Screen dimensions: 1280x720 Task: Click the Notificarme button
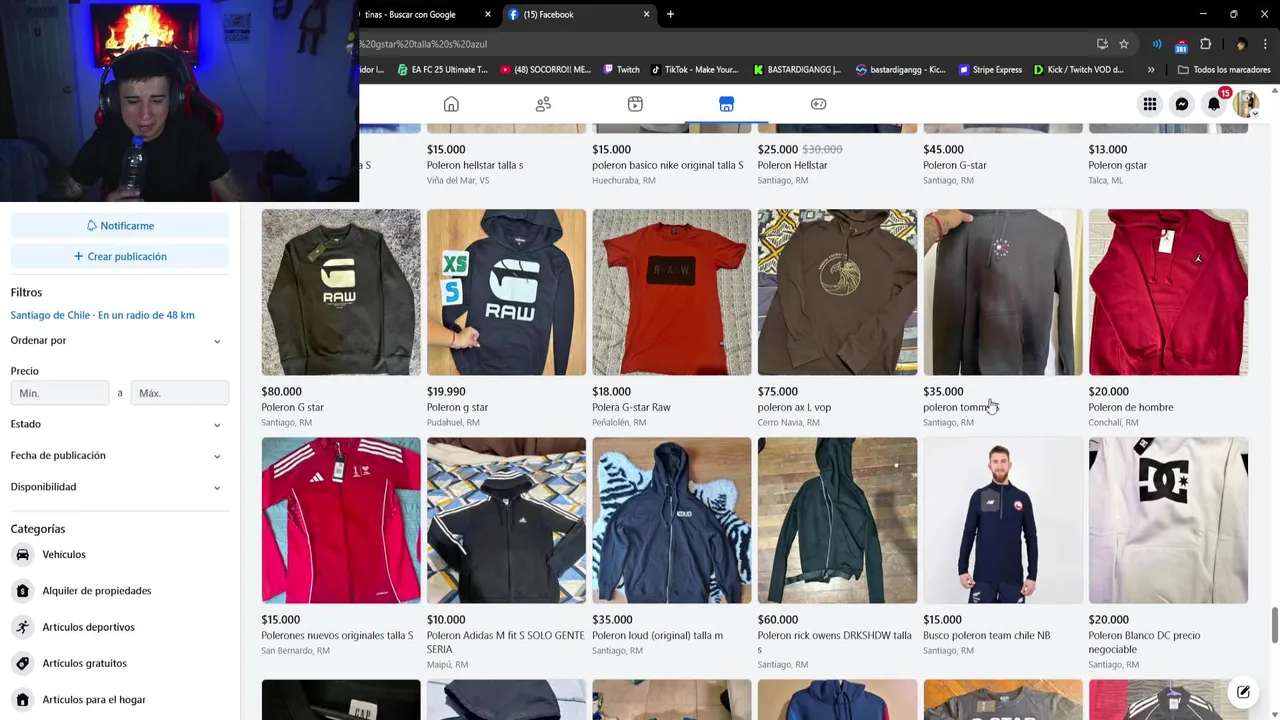120,226
